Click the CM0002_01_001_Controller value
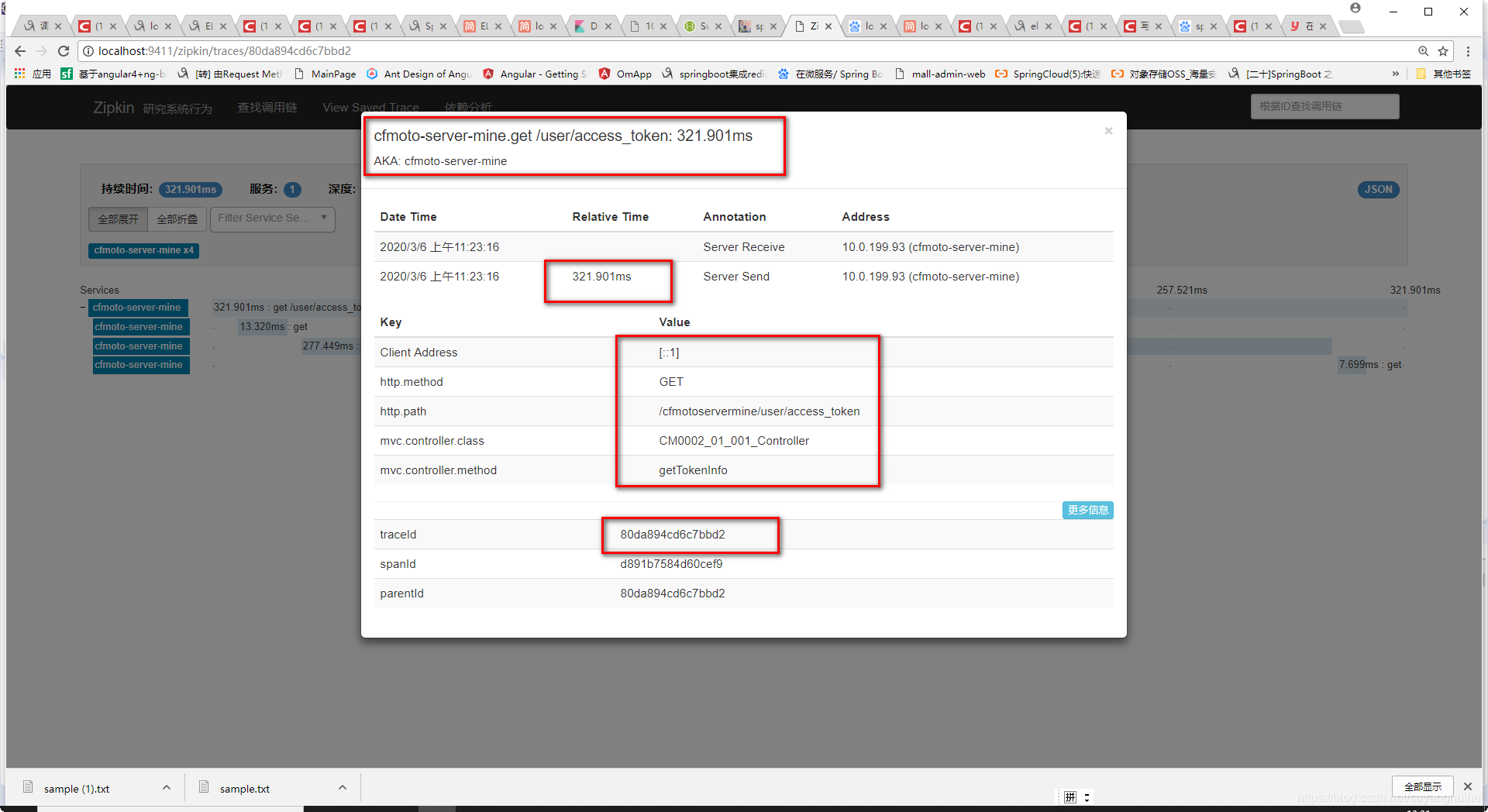The height and width of the screenshot is (812, 1488). pos(733,441)
